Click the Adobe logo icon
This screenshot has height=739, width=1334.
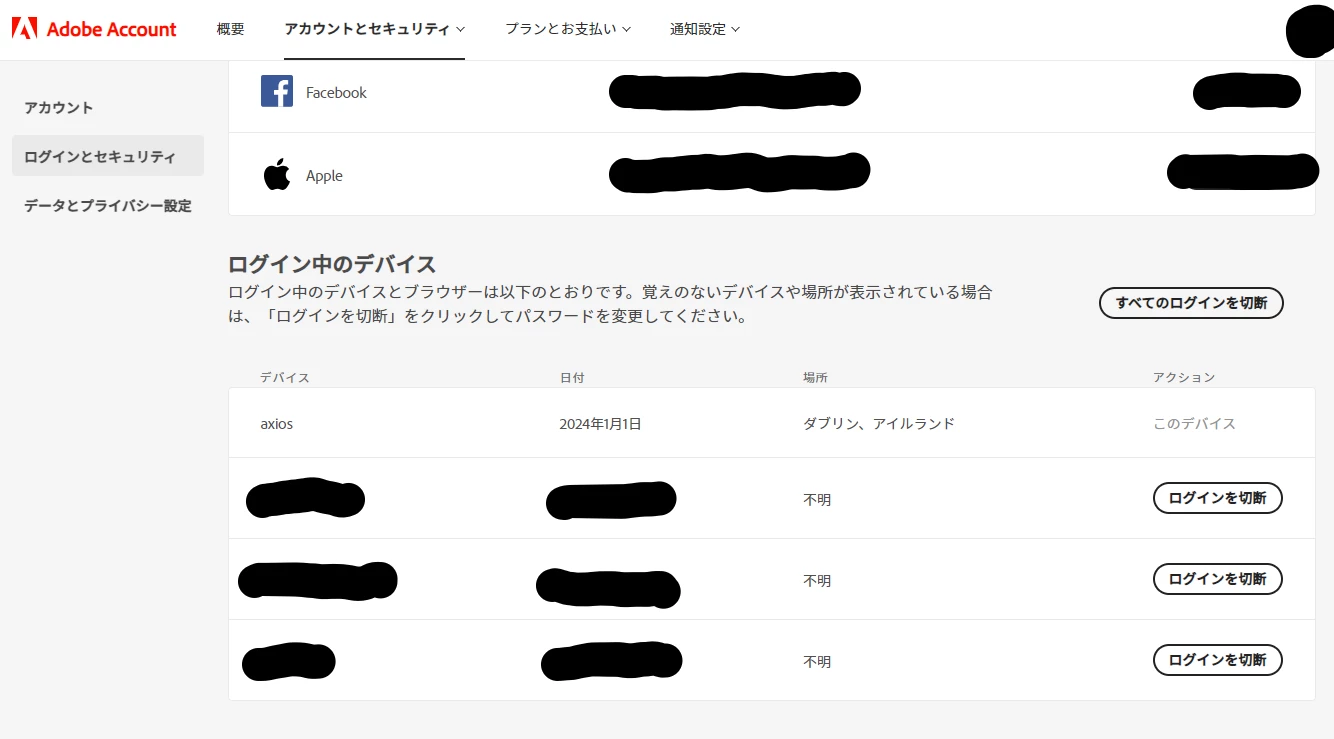[24, 28]
